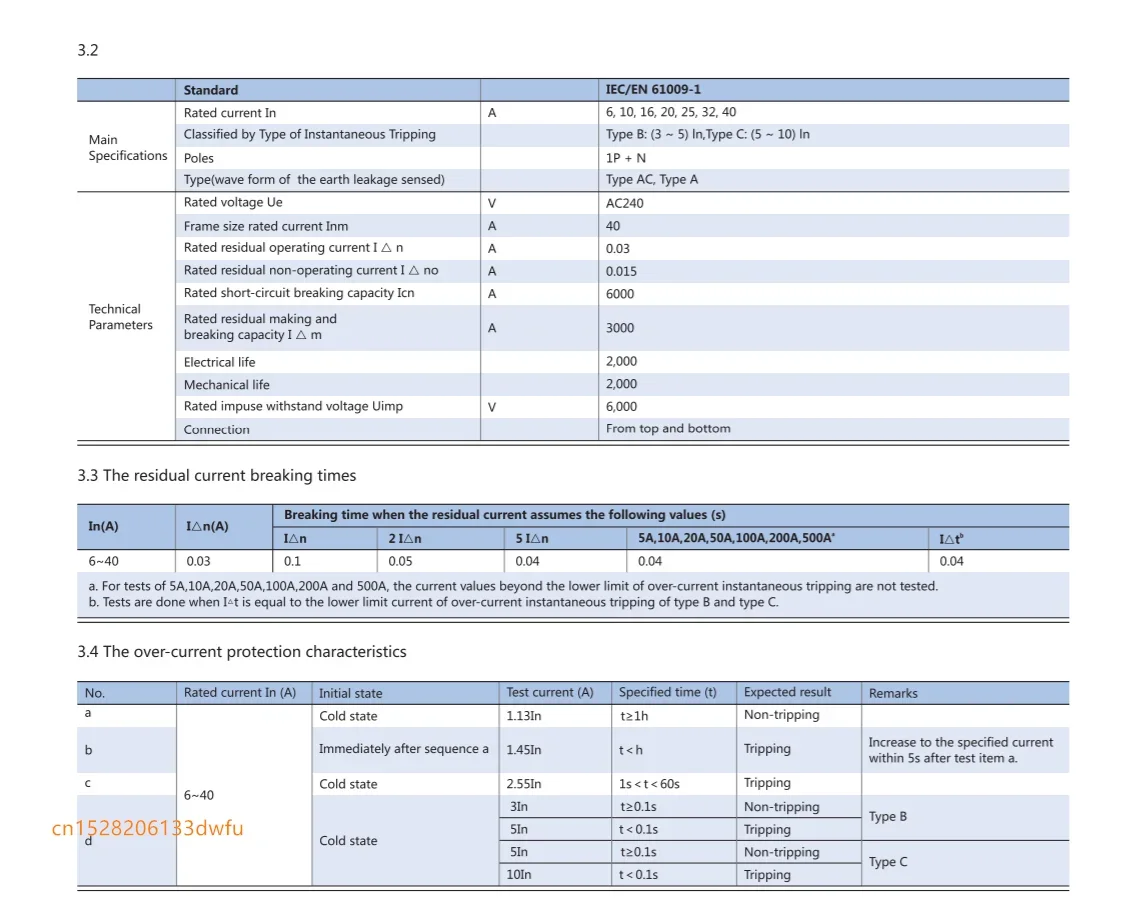Select the "Breaking time when the residual current" header

(x=504, y=515)
